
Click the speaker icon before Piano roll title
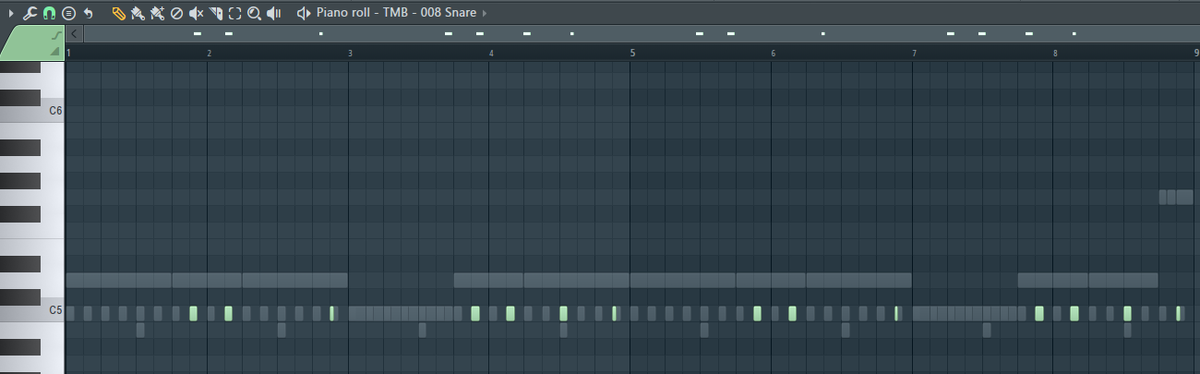point(304,13)
